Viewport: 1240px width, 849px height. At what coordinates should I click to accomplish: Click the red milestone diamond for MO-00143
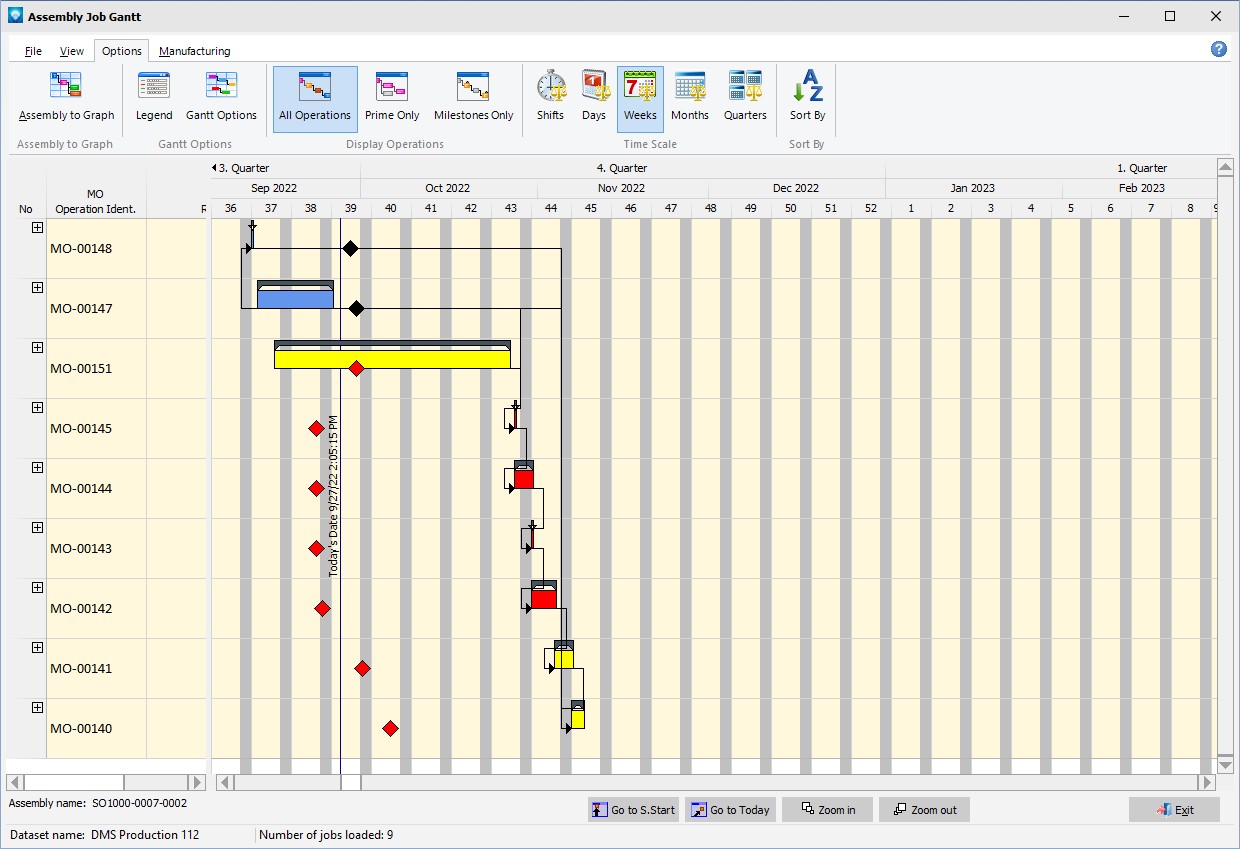316,548
